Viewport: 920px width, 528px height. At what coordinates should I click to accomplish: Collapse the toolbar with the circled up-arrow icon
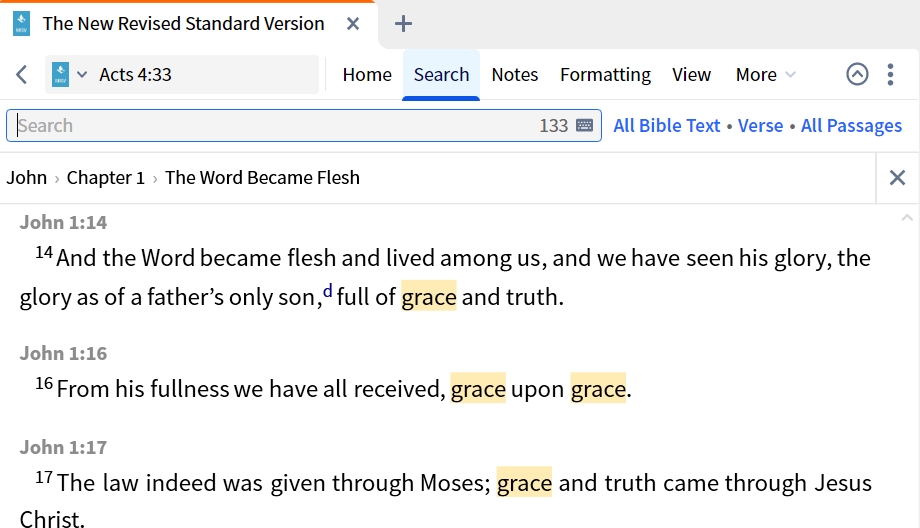coord(857,75)
